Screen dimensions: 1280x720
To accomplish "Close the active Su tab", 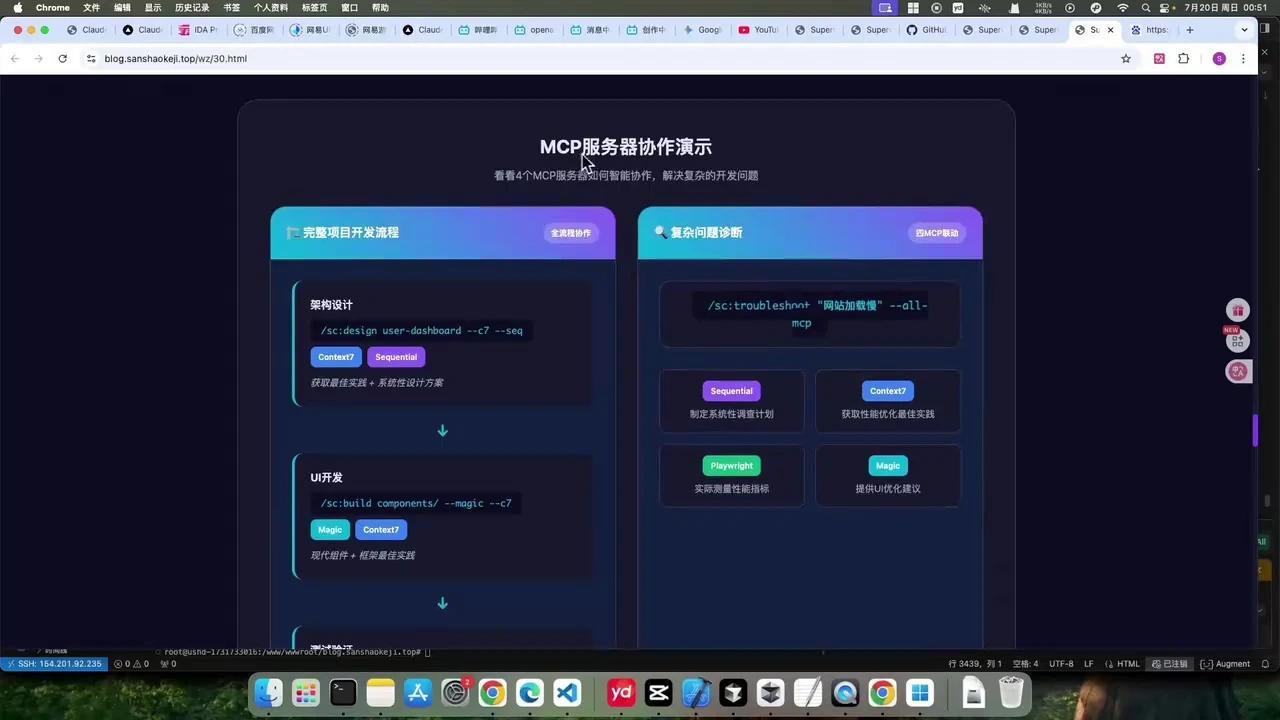I will [1110, 30].
